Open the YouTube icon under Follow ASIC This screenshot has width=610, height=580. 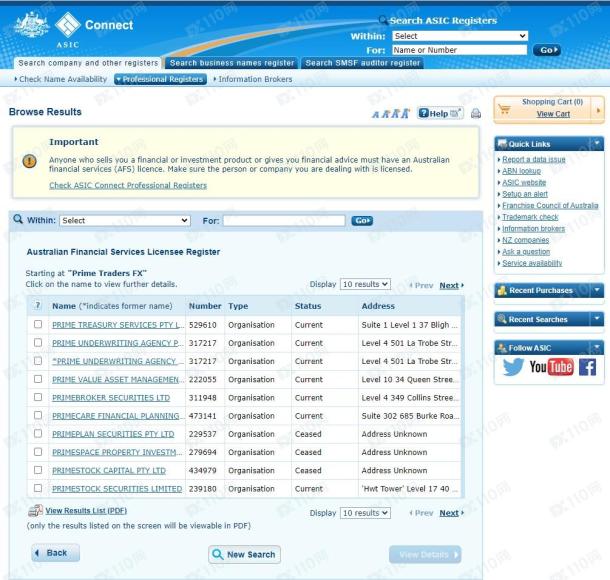coord(551,367)
